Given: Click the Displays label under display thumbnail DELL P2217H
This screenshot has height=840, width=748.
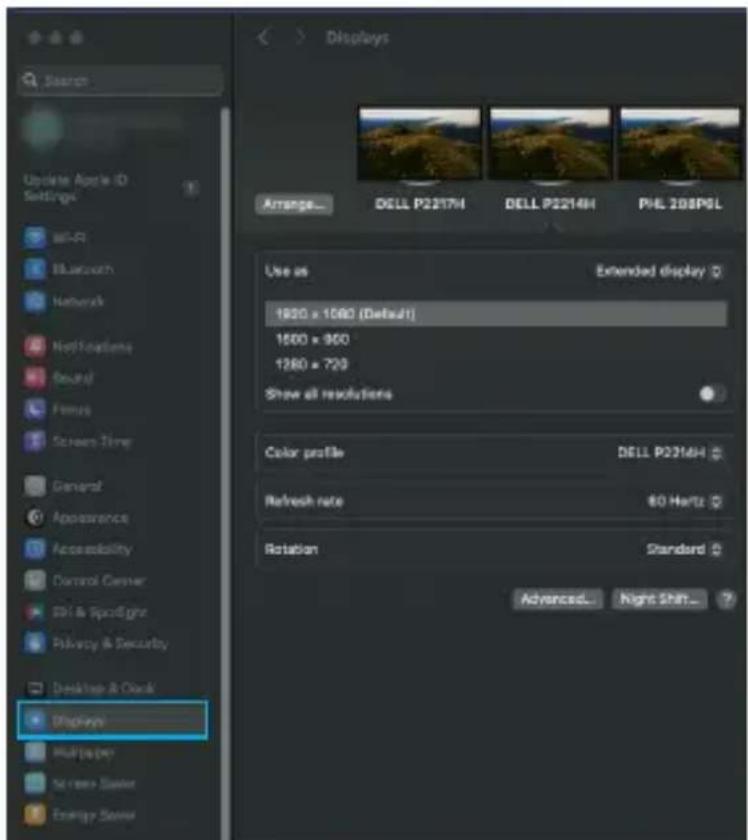Looking at the screenshot, I should pyautogui.click(x=420, y=204).
